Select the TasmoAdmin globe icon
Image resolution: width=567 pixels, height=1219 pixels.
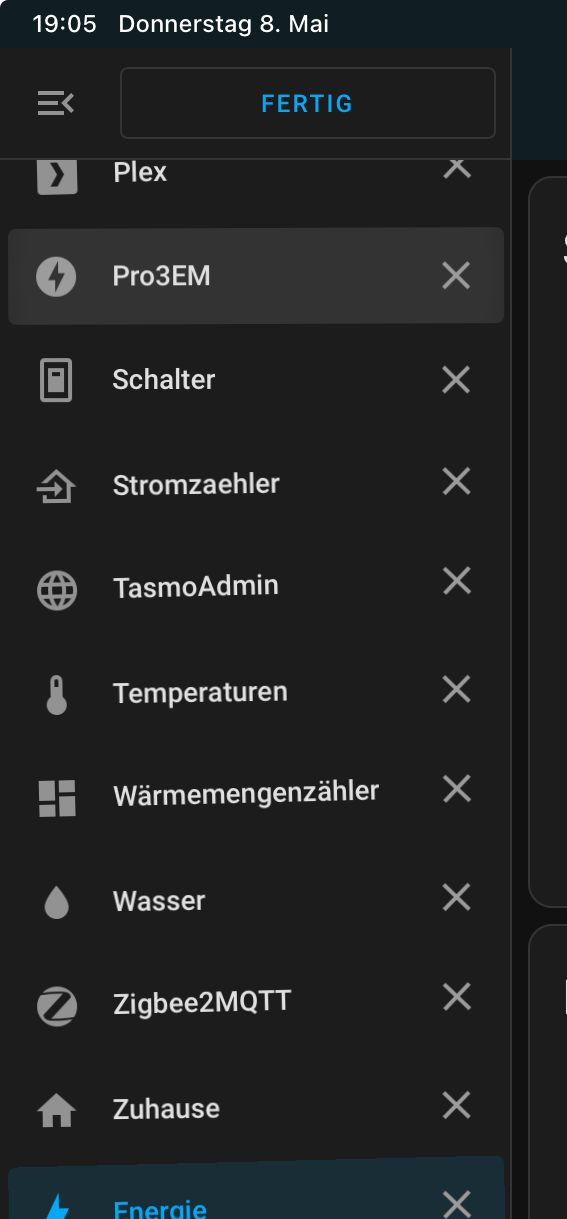pyautogui.click(x=57, y=588)
